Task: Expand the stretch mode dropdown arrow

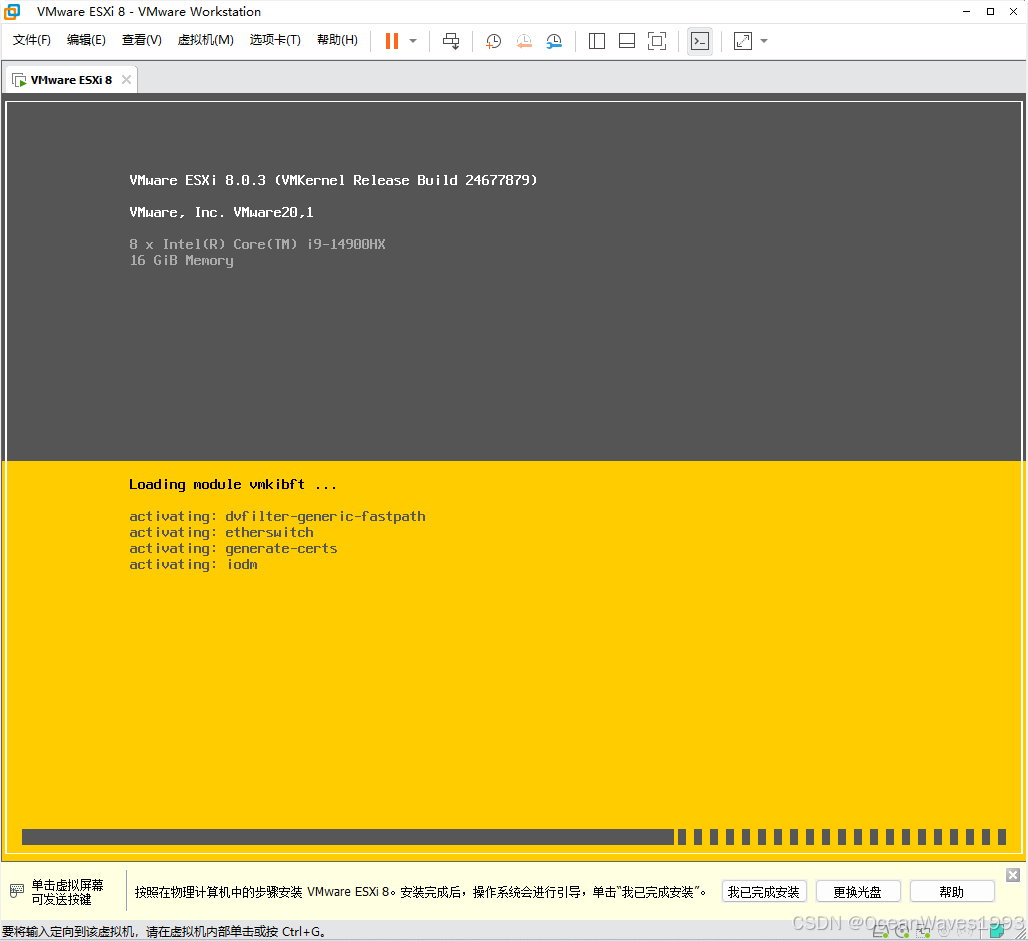Action: (764, 41)
